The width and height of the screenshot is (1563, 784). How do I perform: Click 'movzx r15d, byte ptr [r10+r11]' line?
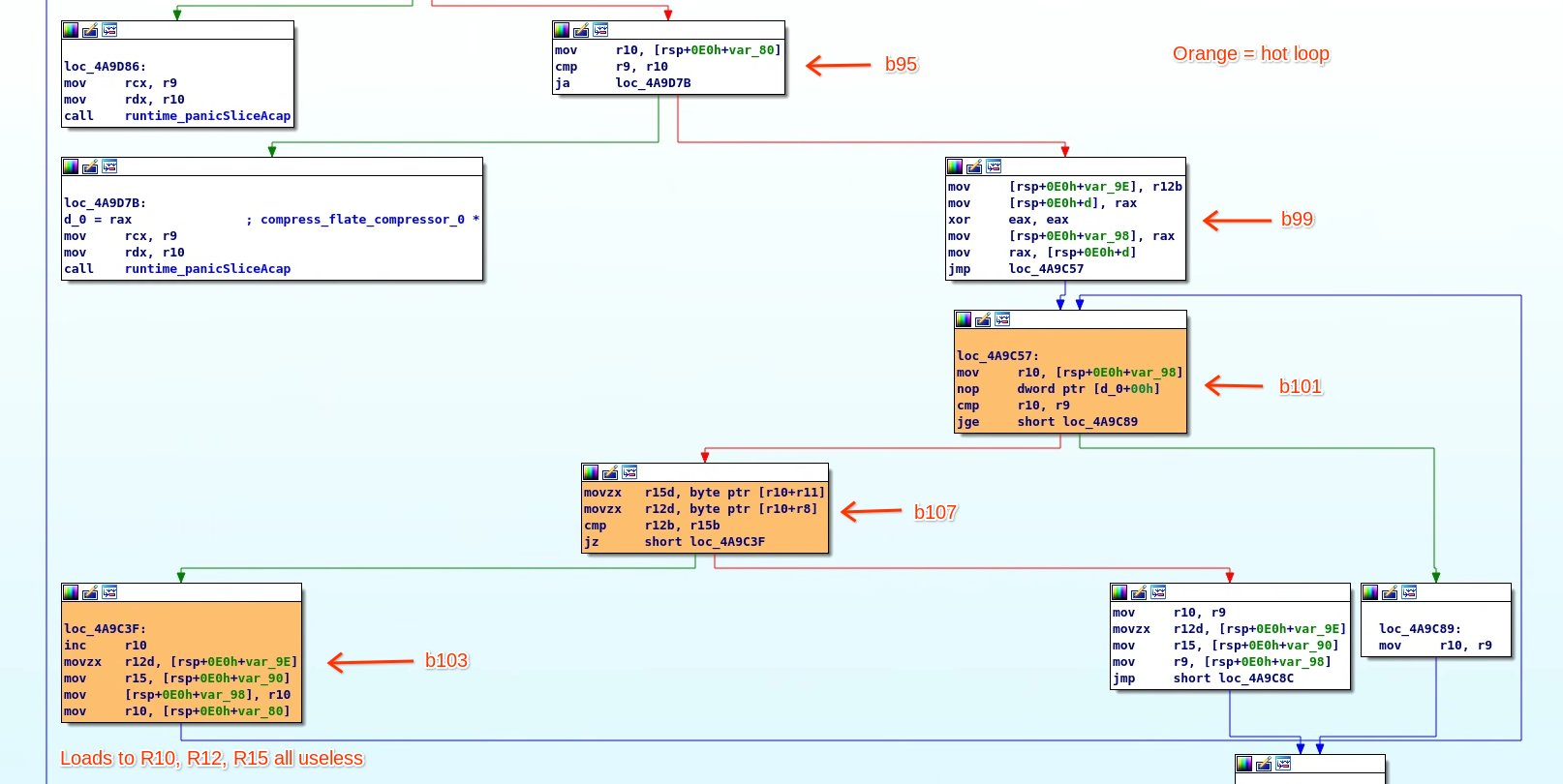704,493
